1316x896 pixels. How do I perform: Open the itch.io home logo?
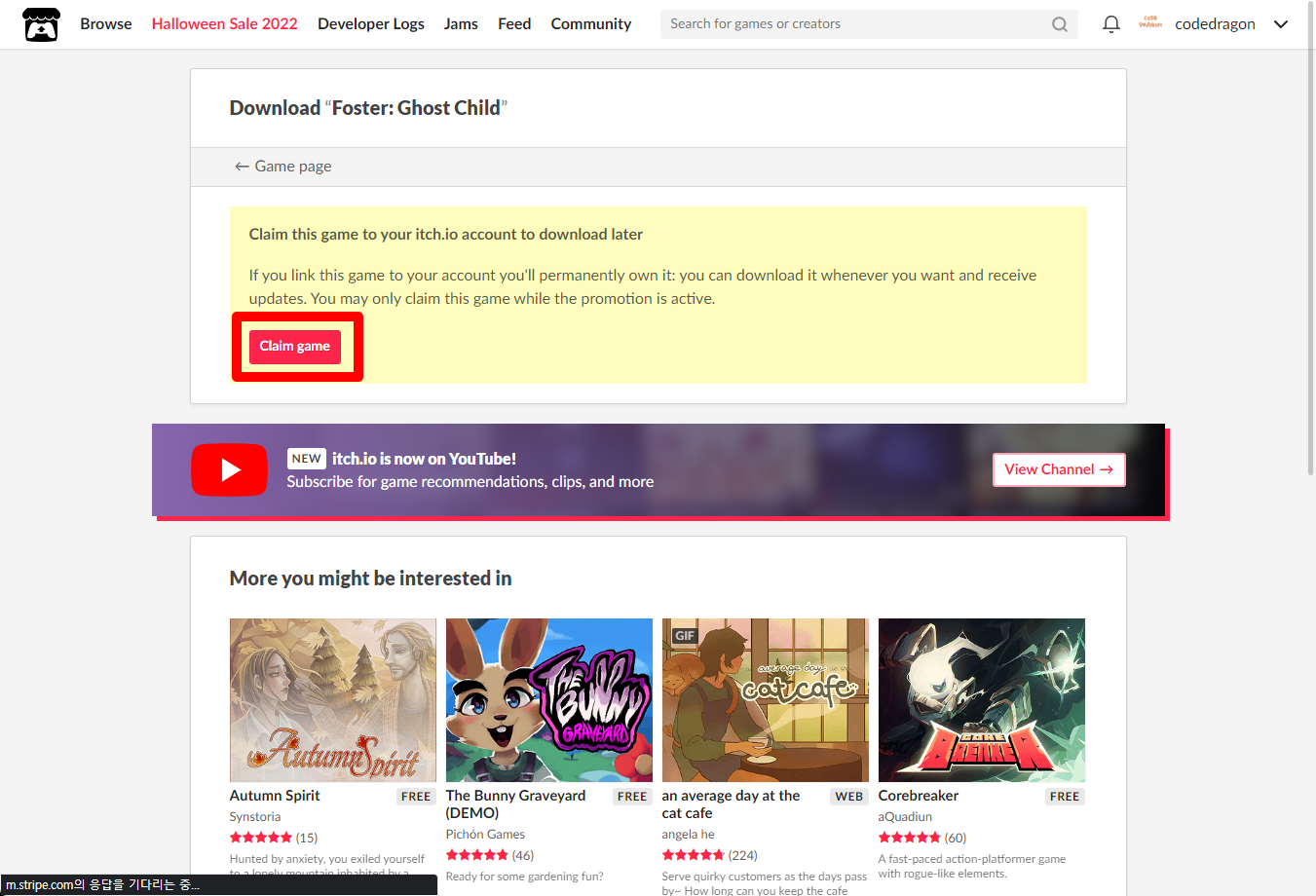pyautogui.click(x=41, y=24)
